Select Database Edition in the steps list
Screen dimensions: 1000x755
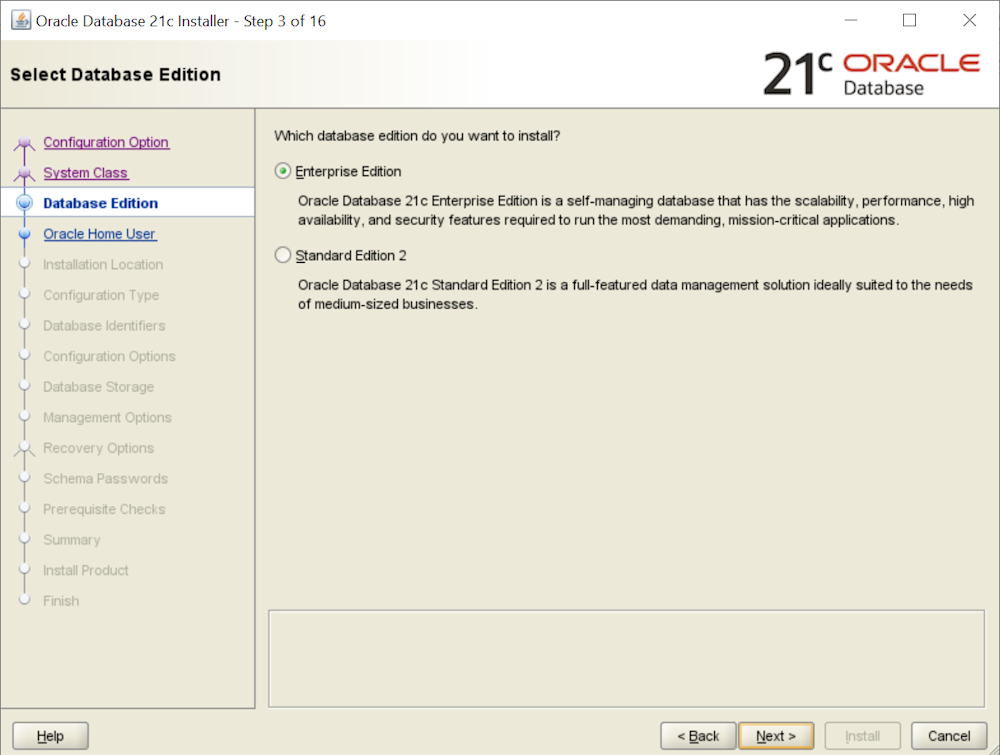[100, 203]
